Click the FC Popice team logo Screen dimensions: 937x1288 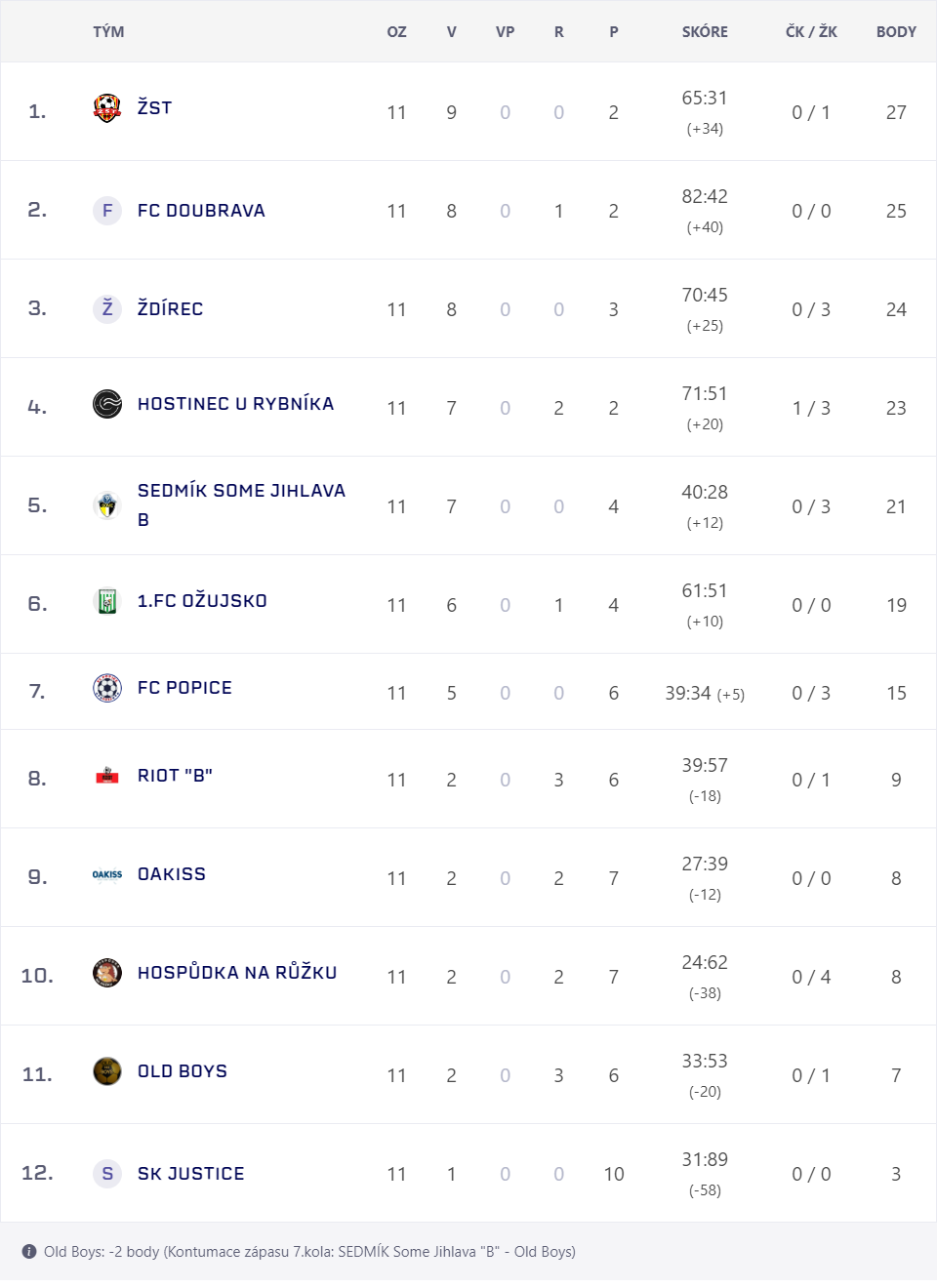(x=107, y=688)
